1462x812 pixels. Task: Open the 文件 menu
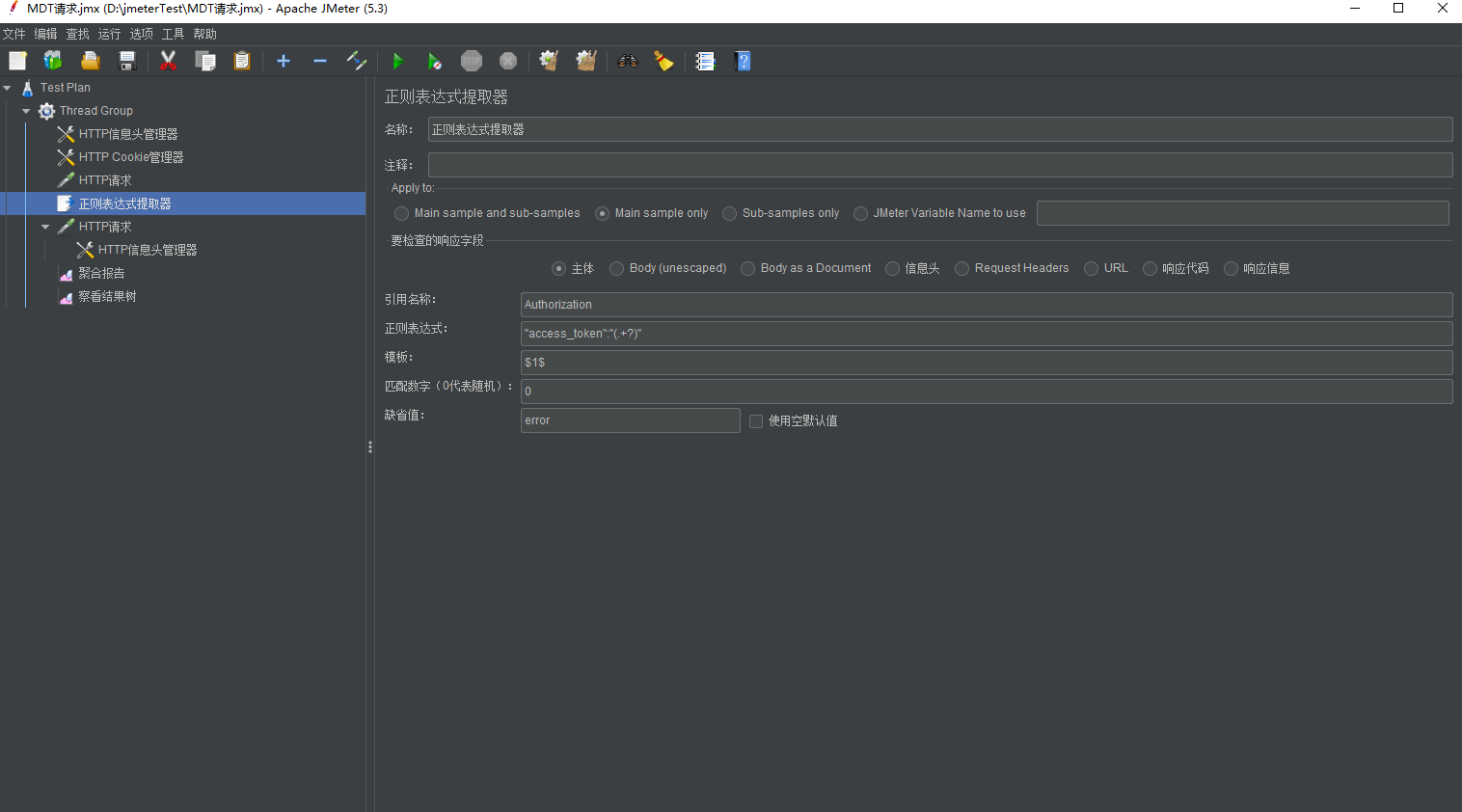14,34
